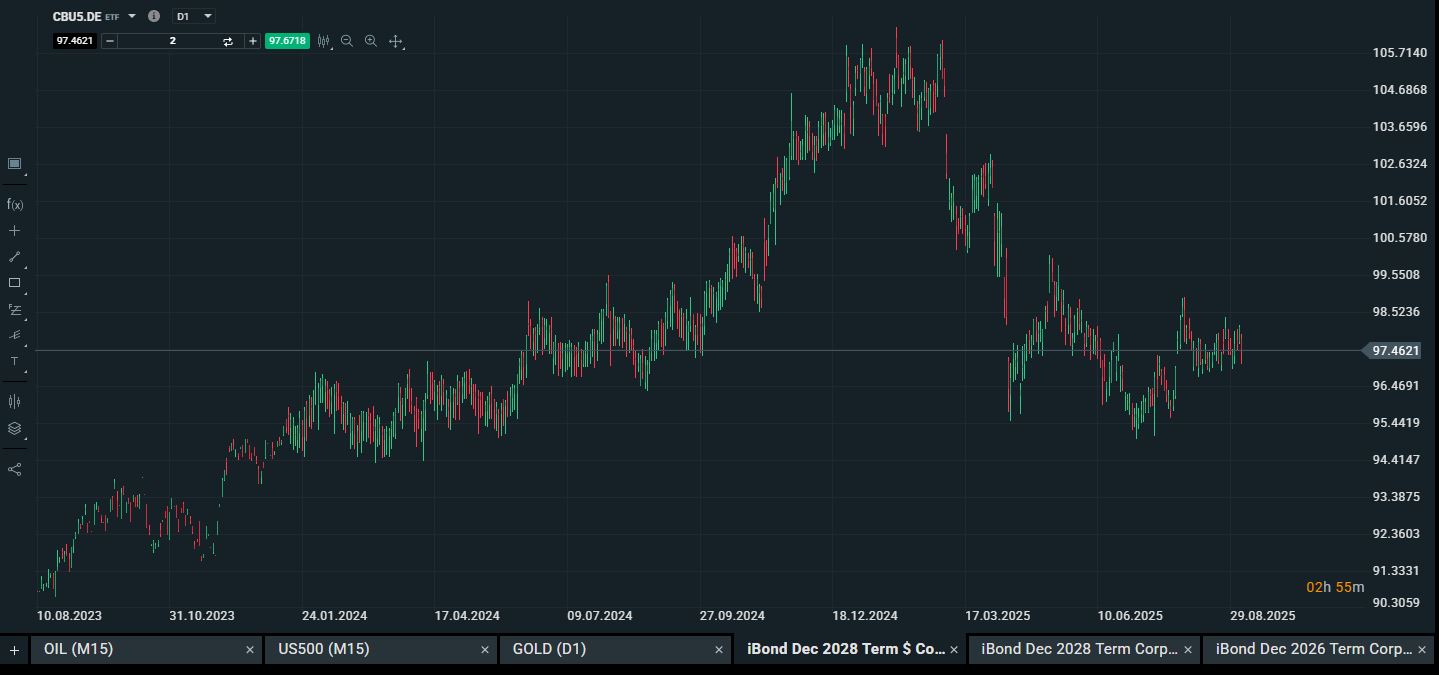The height and width of the screenshot is (675, 1439).
Task: Select the trend line drawing tool
Action: [15, 257]
